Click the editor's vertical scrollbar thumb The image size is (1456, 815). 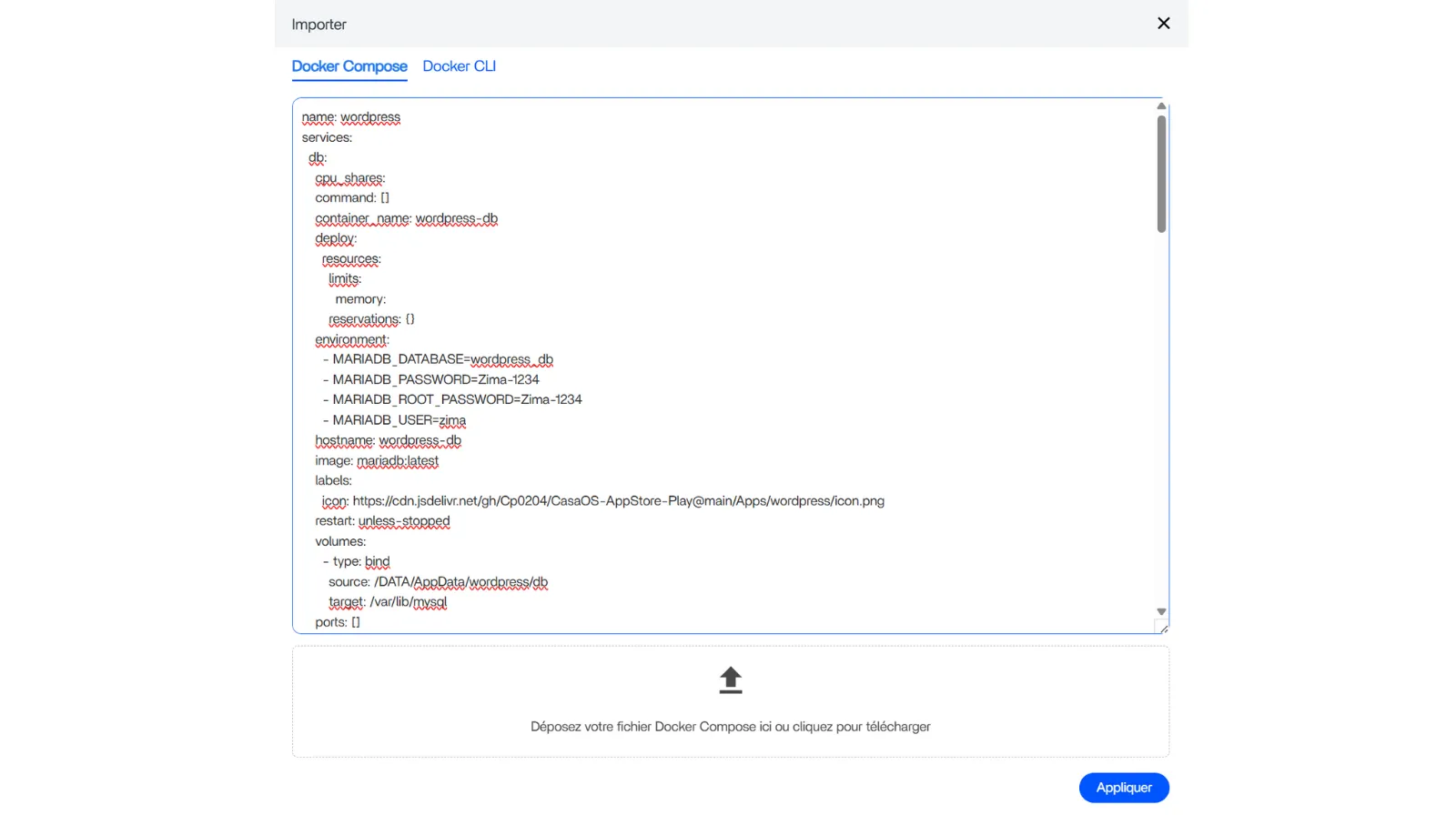1161,173
